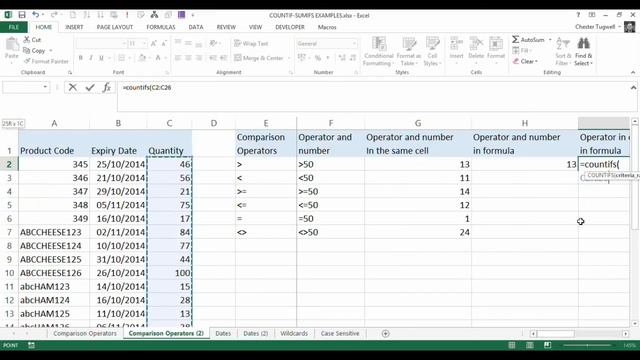This screenshot has width=640, height=360.
Task: Switch to Page Break Preview in status bar
Action: tap(548, 345)
